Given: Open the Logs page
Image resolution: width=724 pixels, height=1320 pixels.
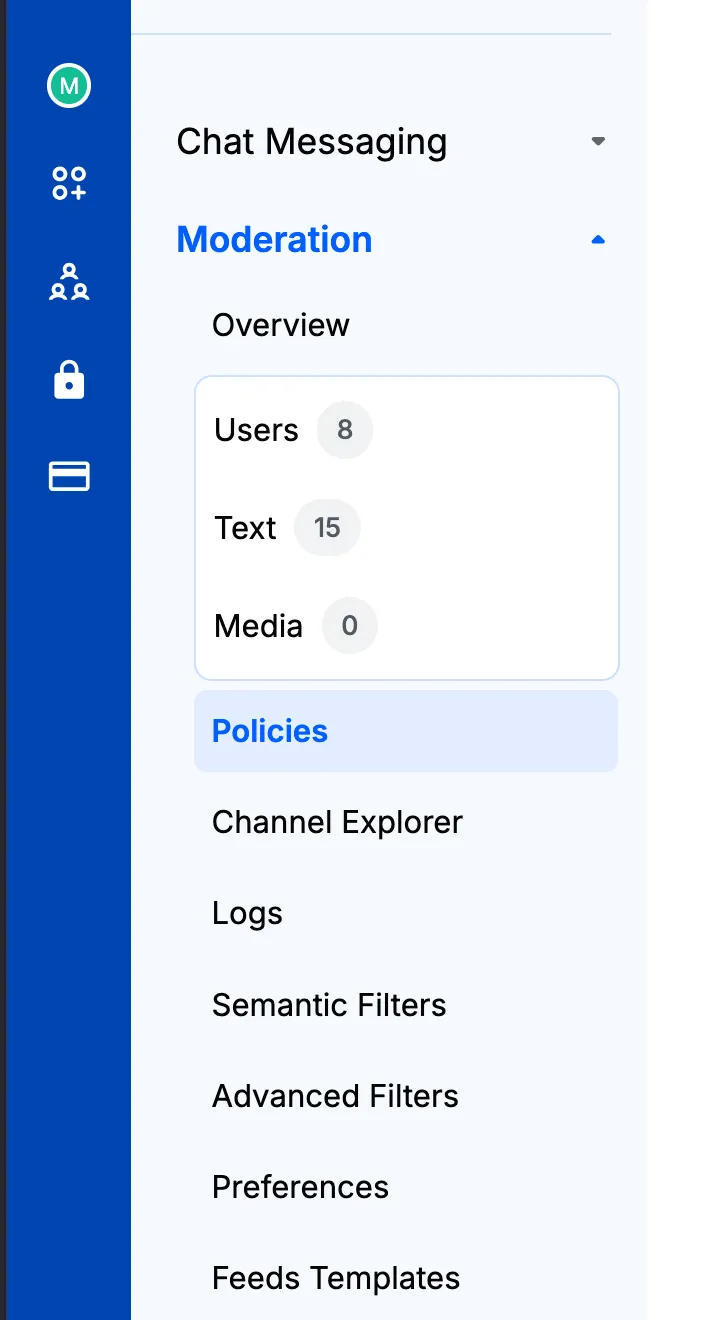Looking at the screenshot, I should pos(246,913).
